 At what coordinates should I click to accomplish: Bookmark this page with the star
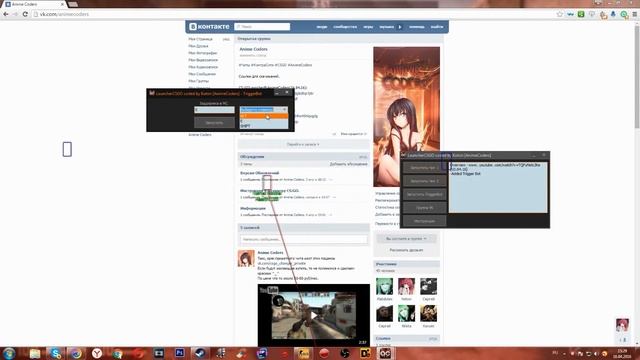click(x=559, y=14)
